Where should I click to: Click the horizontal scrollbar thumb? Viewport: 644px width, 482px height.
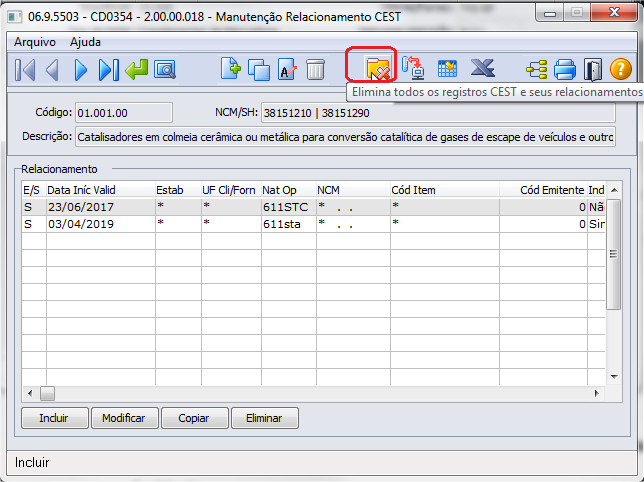pyautogui.click(x=47, y=393)
